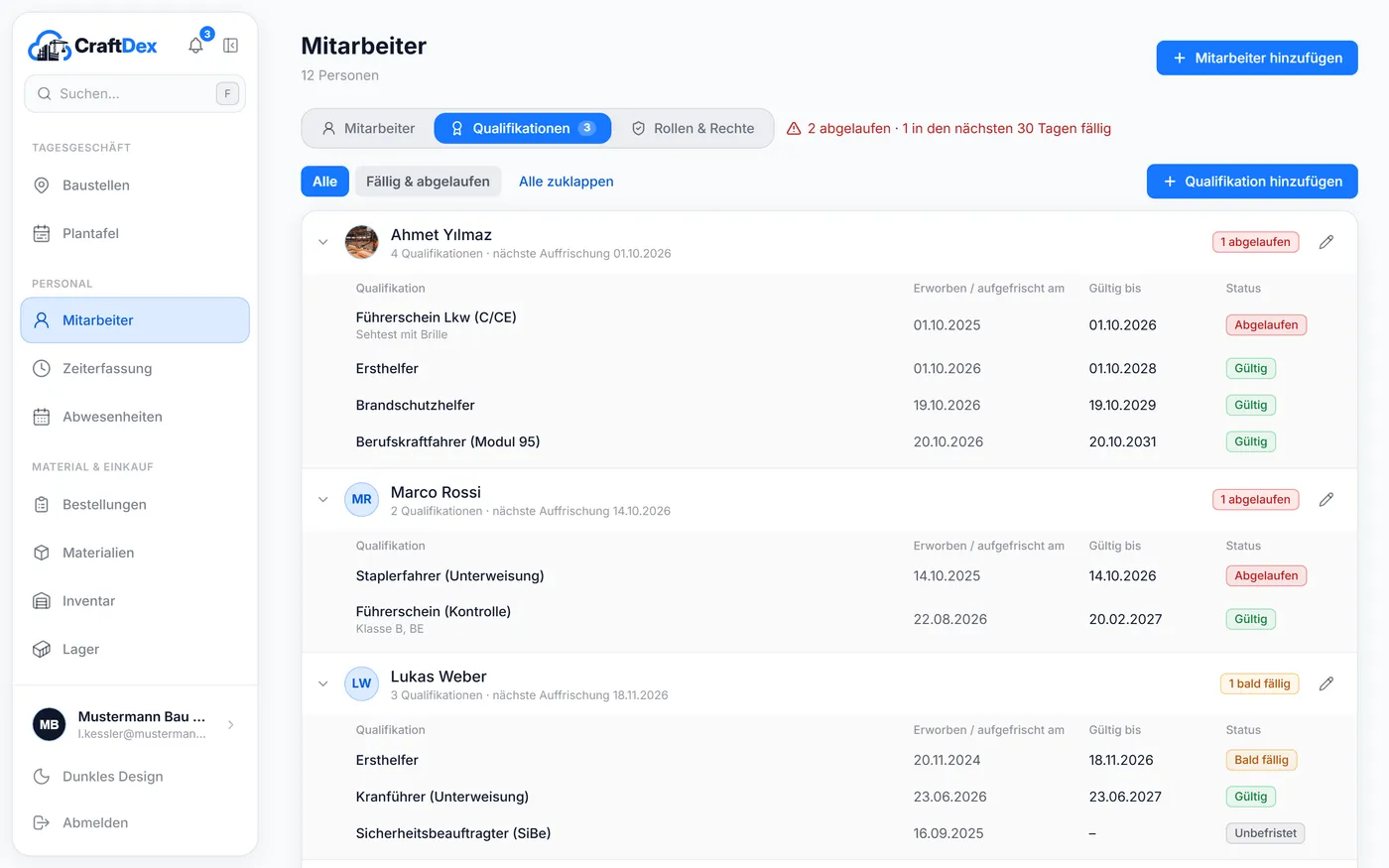Viewport: 1389px width, 868px height.
Task: Click the Qualifikation hinzufügen button
Action: click(x=1252, y=182)
